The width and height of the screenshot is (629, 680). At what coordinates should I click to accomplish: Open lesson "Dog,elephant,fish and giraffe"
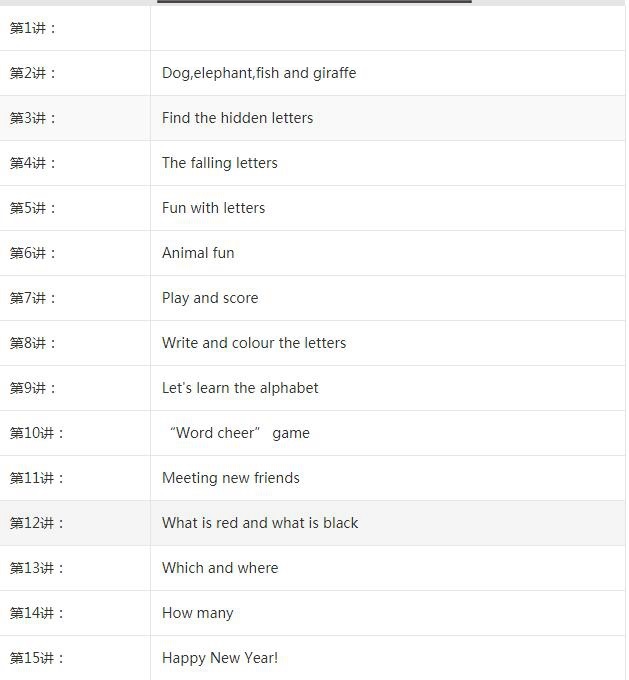[258, 73]
